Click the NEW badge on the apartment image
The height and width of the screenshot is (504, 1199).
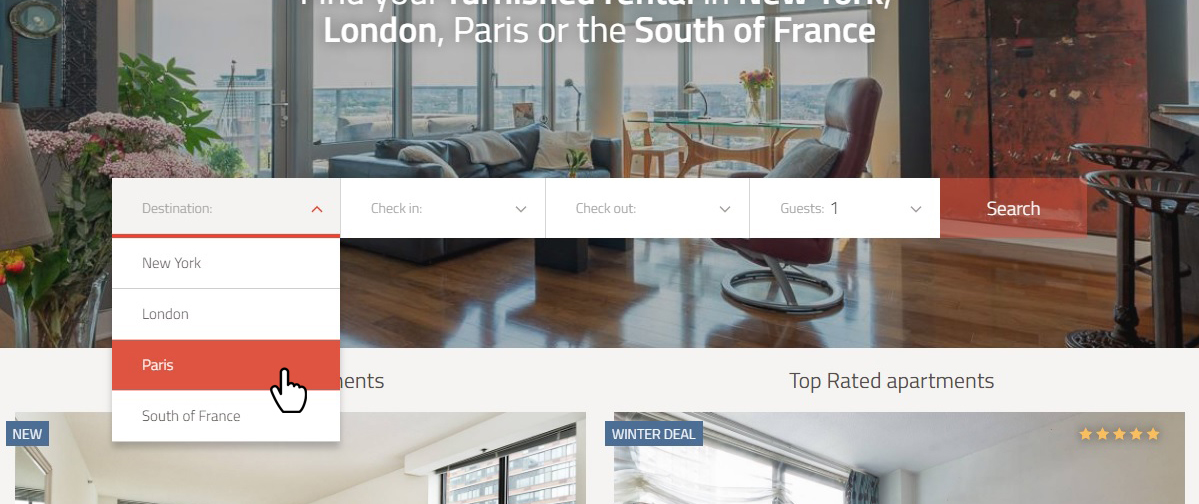pyautogui.click(x=28, y=434)
